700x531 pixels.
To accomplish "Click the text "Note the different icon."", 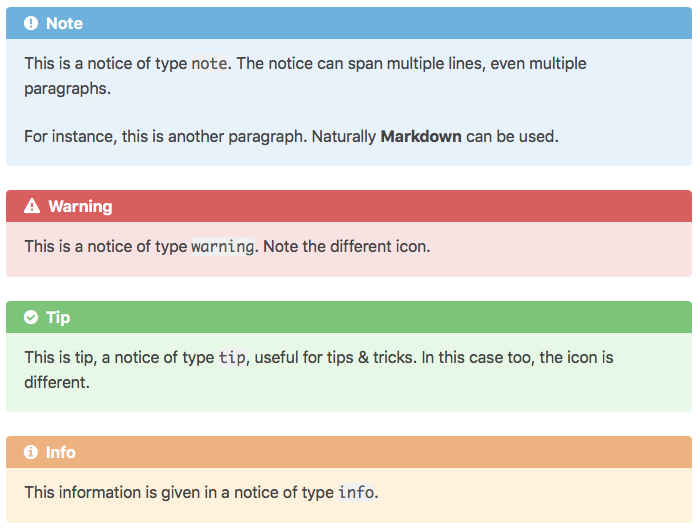I will tap(345, 246).
